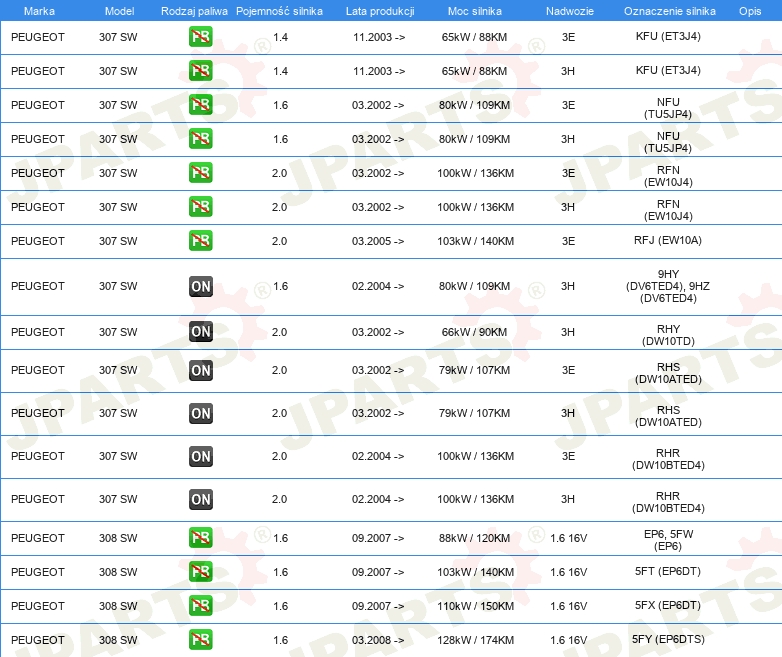Image resolution: width=782 pixels, height=657 pixels.
Task: Click the RFN (EW10J4) cell in the 3H row
Action: 668,210
